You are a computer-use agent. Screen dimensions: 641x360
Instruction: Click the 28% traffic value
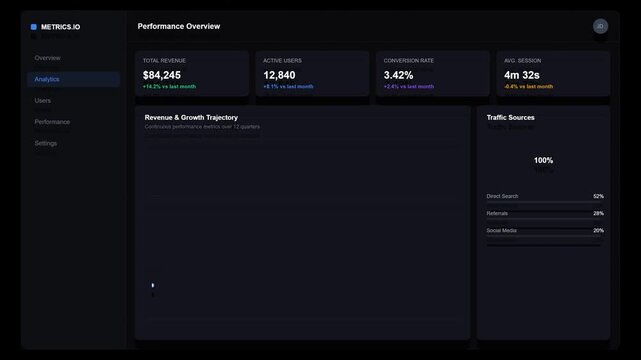[x=598, y=213]
